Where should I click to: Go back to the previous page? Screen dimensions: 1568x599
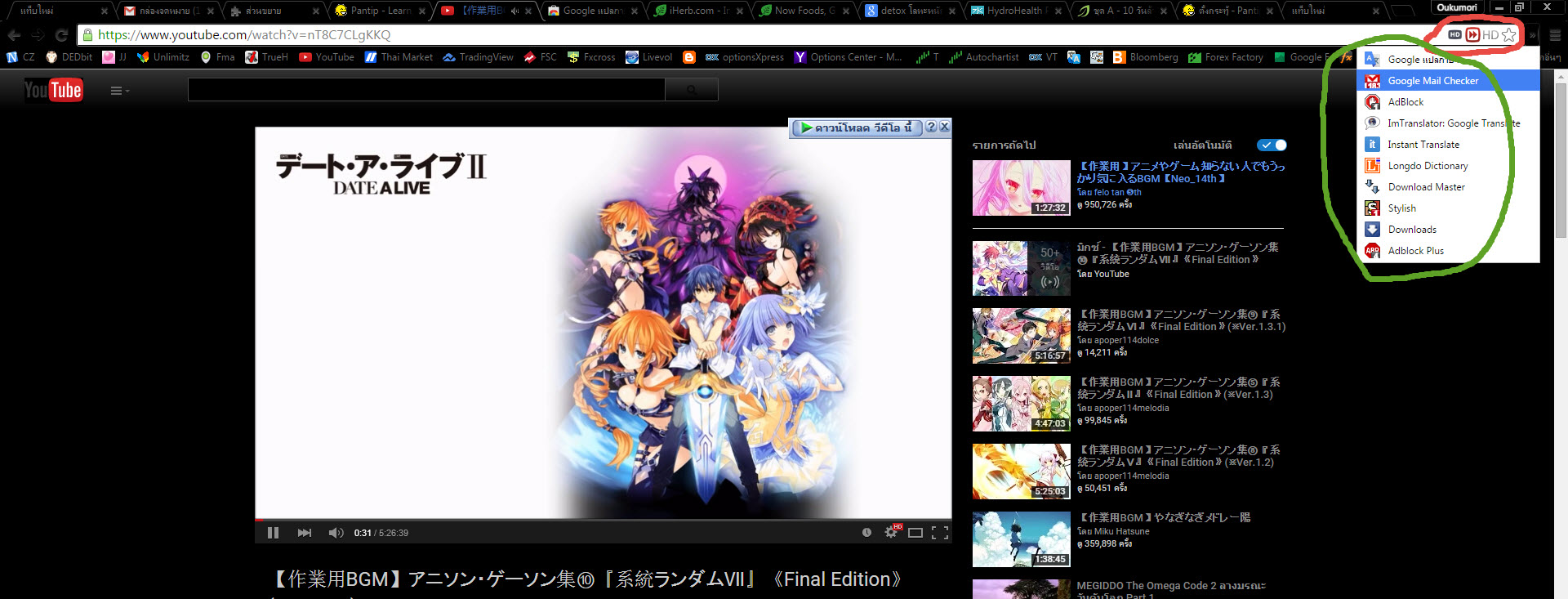pos(14,35)
